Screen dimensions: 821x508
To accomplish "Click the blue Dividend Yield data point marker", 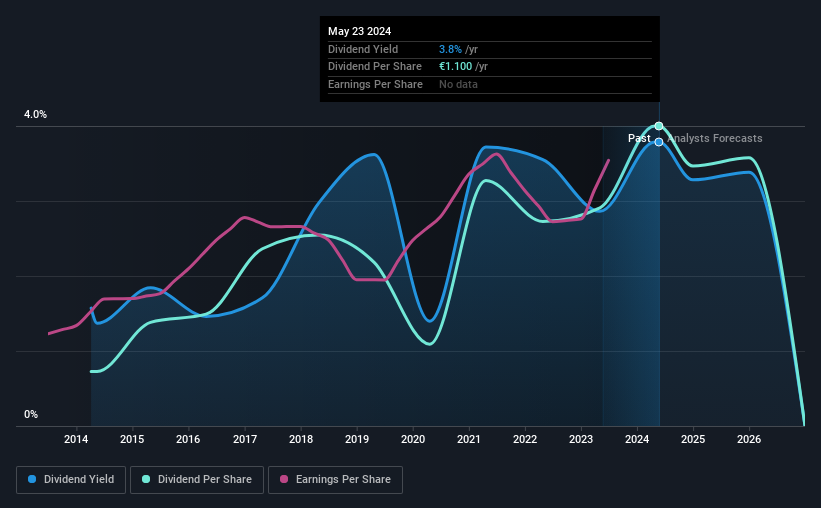I will (x=659, y=142).
